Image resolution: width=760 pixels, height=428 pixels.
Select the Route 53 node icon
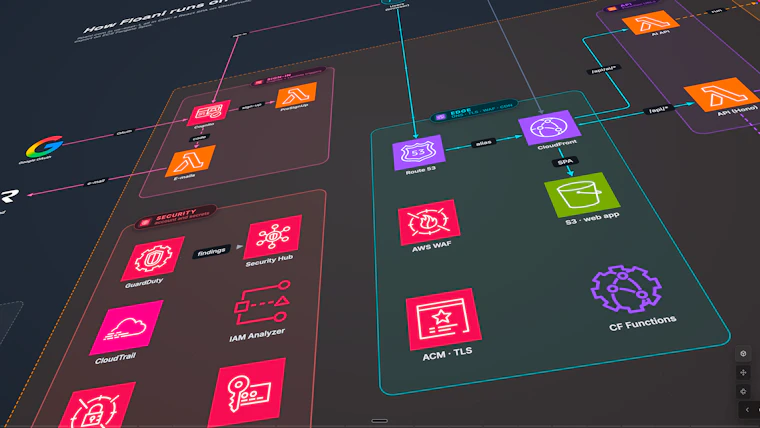pos(419,152)
